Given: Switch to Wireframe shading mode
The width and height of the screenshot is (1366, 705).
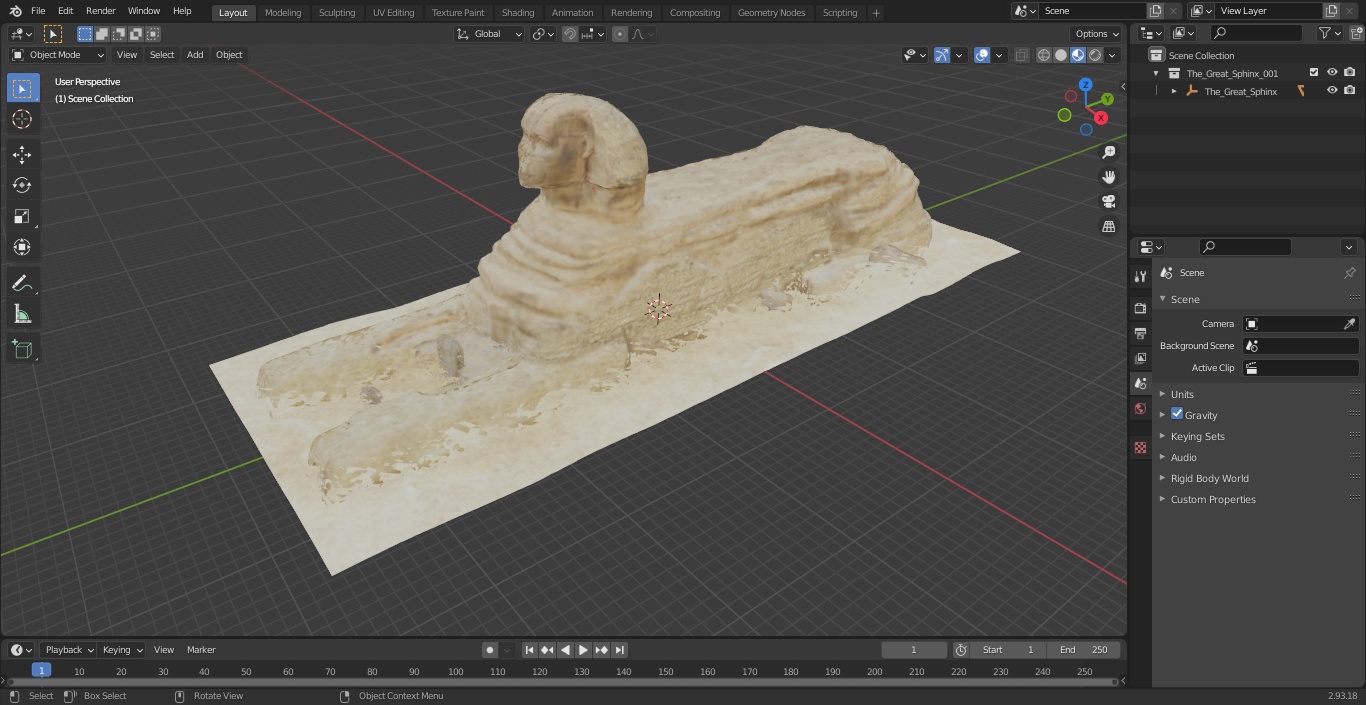Looking at the screenshot, I should pyautogui.click(x=1044, y=55).
